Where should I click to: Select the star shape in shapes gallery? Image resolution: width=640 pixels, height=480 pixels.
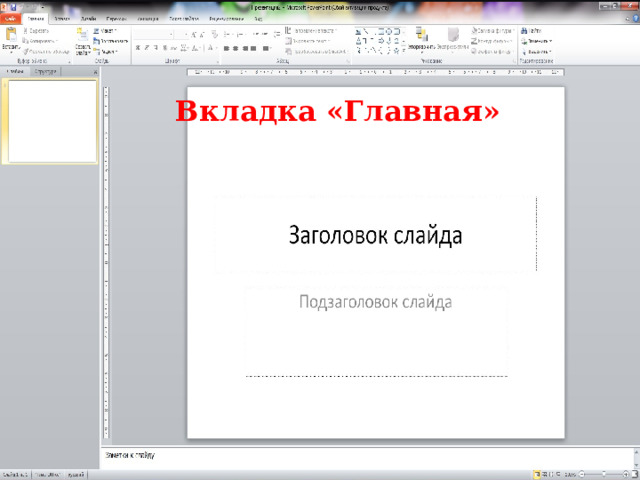(396, 51)
